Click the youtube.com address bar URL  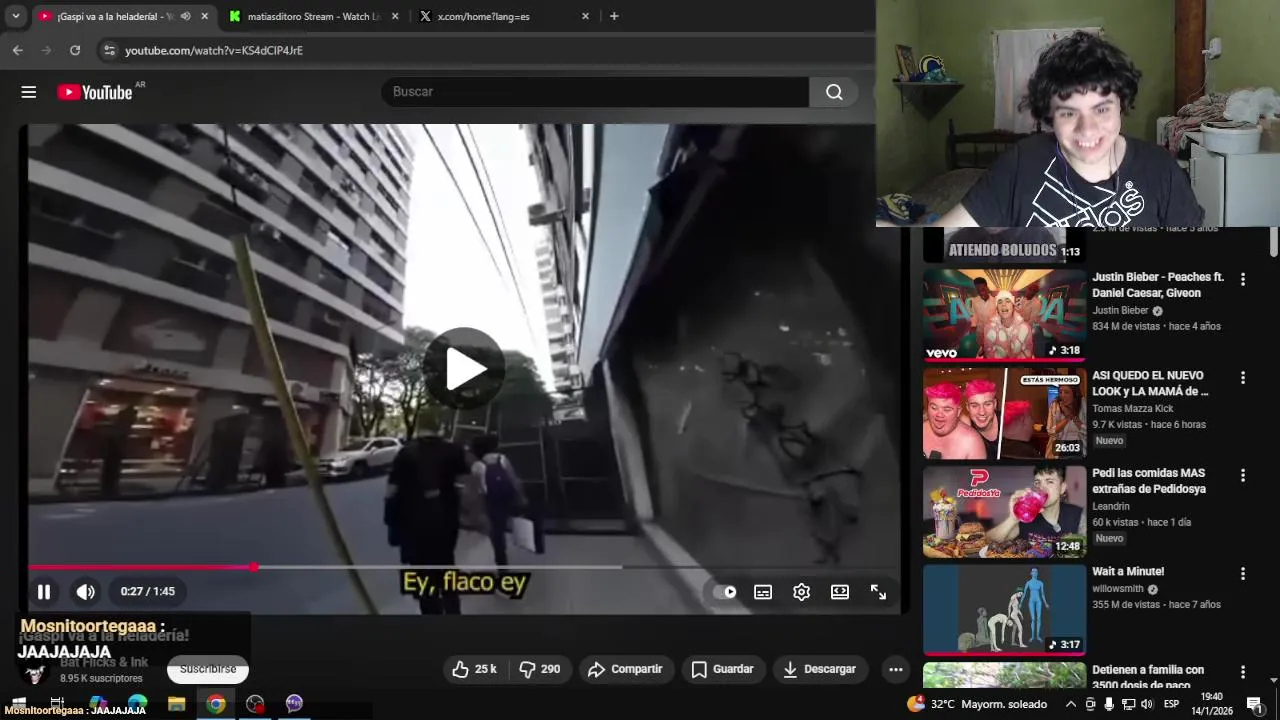[214, 50]
